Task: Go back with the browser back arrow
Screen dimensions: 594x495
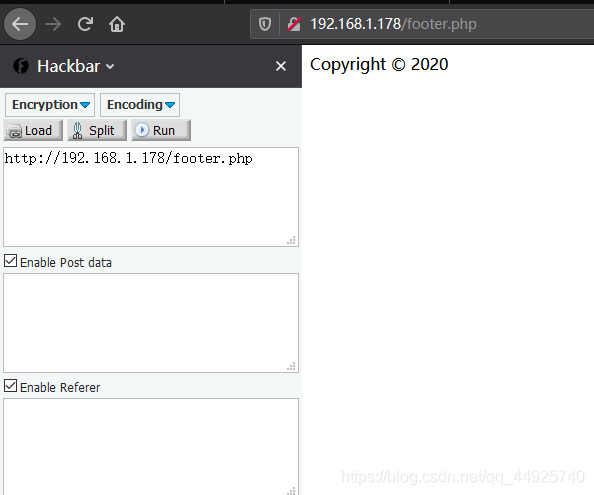Action: [20, 25]
